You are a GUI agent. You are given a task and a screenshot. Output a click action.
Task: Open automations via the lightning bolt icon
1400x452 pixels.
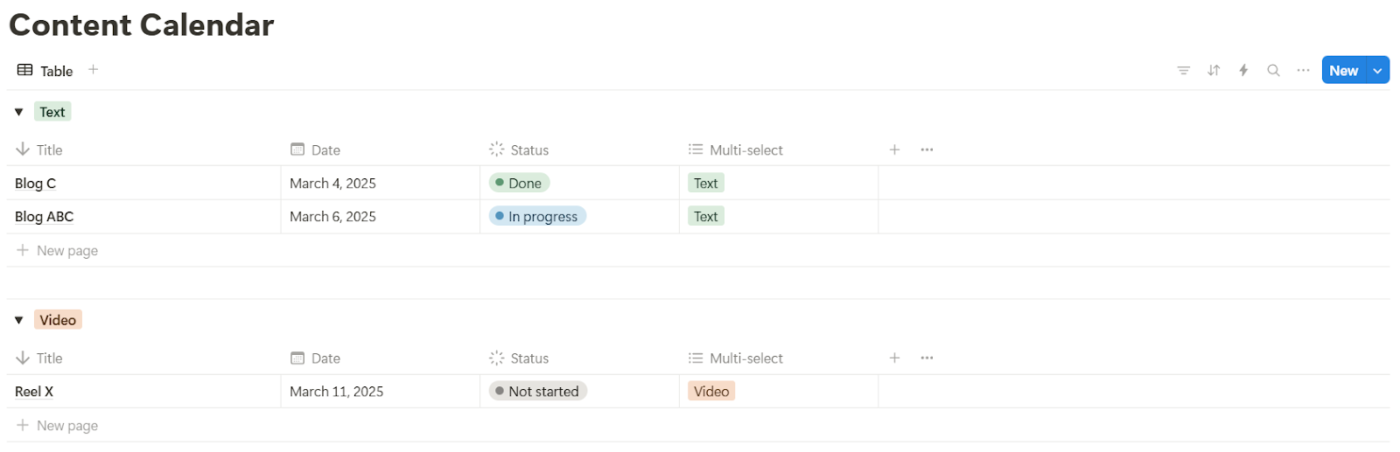coord(1244,71)
